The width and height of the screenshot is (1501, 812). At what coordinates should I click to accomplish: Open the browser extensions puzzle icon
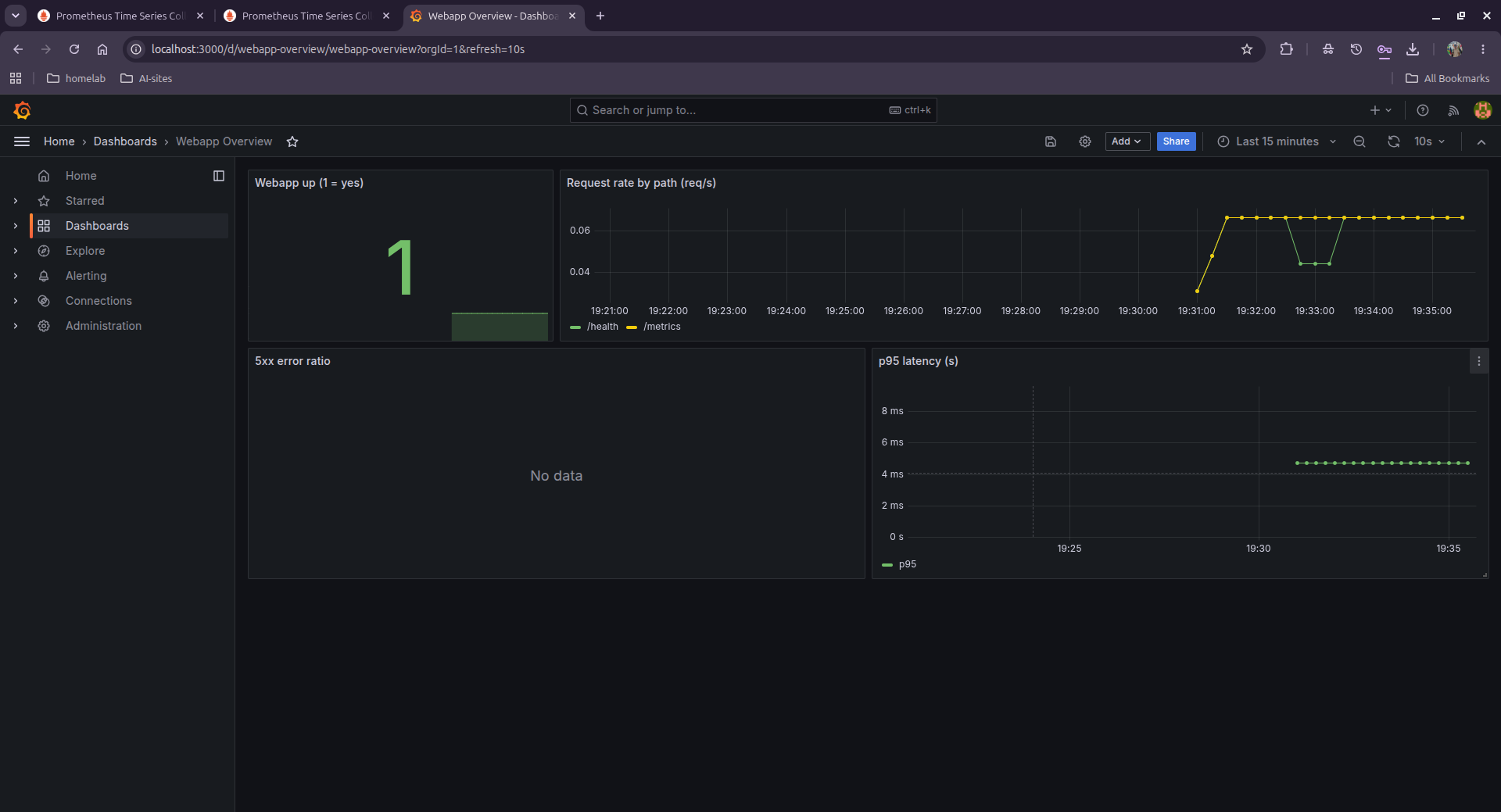[x=1286, y=49]
